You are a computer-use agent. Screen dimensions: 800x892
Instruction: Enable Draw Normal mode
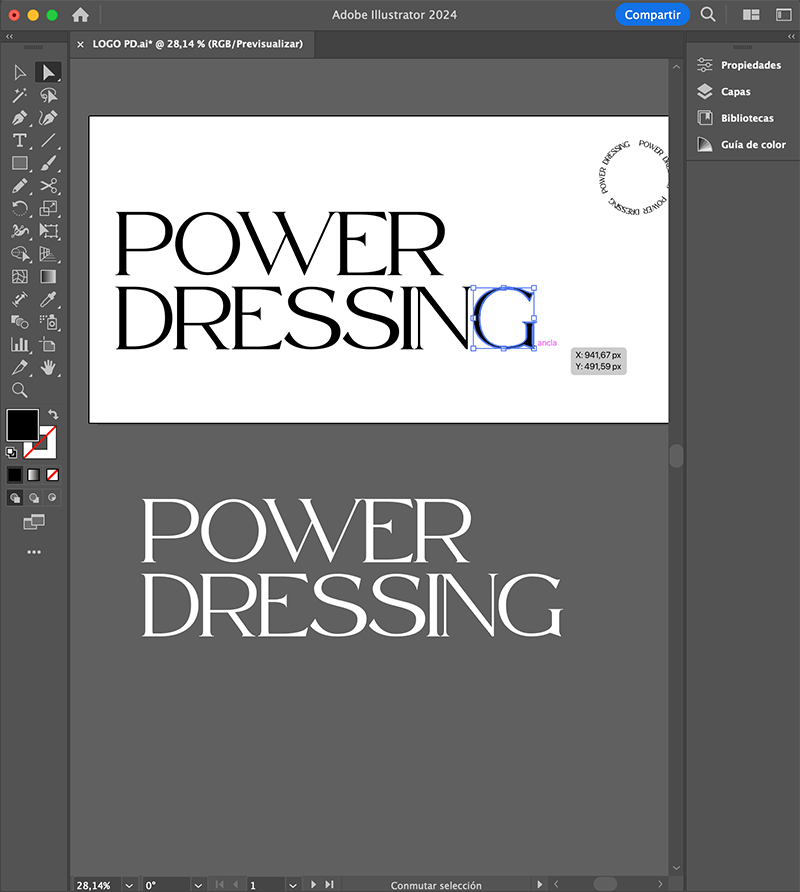15,498
